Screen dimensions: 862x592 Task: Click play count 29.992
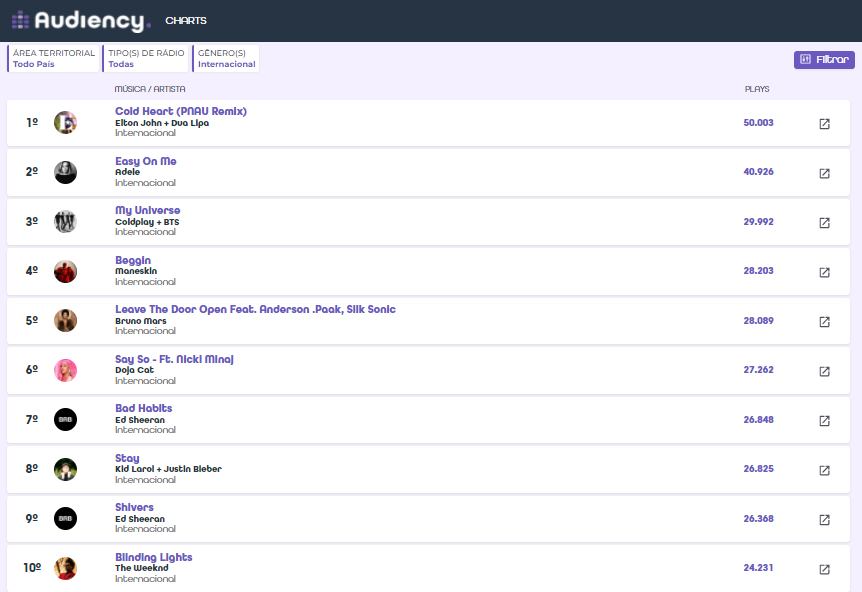[x=758, y=222]
